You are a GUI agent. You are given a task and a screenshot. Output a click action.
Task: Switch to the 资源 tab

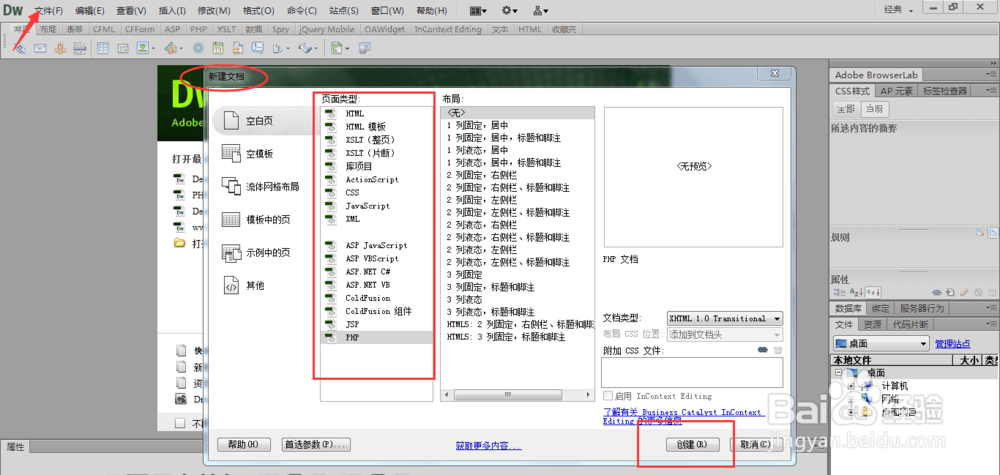(872, 325)
